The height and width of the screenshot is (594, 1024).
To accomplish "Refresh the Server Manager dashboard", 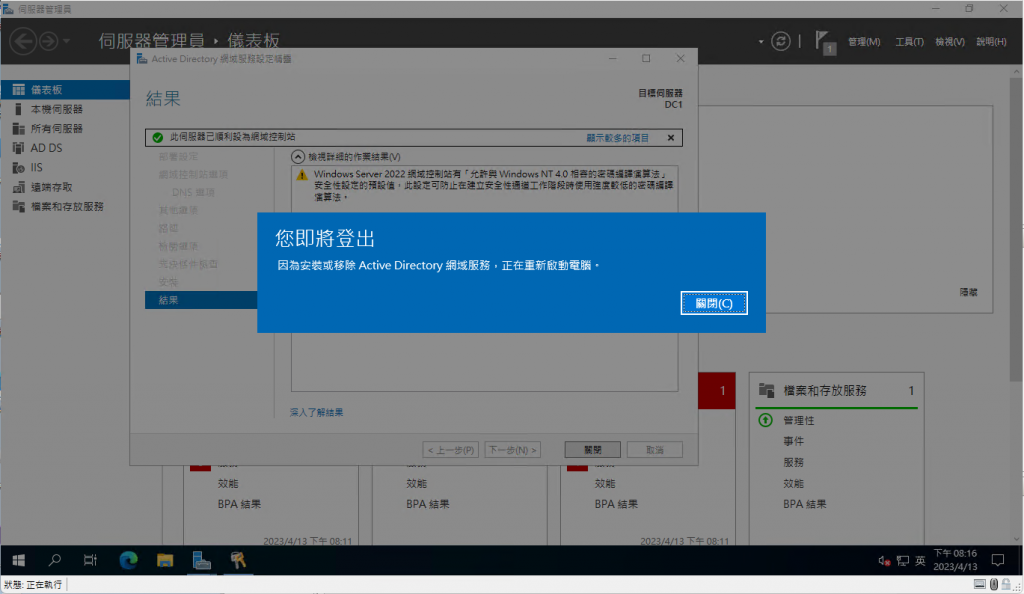I will (780, 41).
